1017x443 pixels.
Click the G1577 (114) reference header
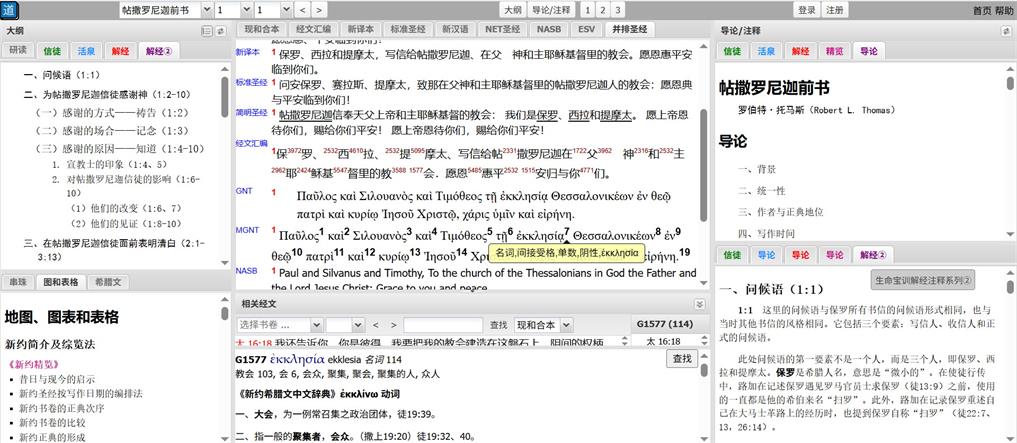pos(662,324)
